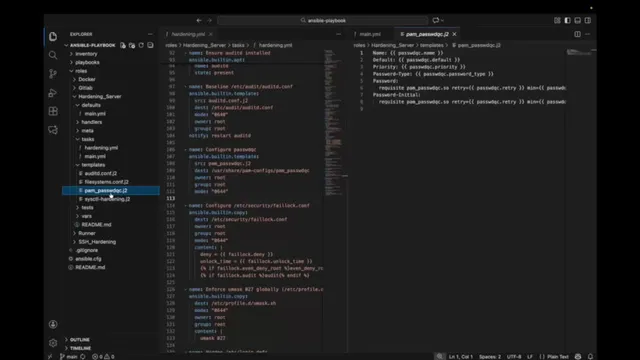Change file encoding UTF-8
The height and width of the screenshot is (360, 640).
tap(513, 357)
